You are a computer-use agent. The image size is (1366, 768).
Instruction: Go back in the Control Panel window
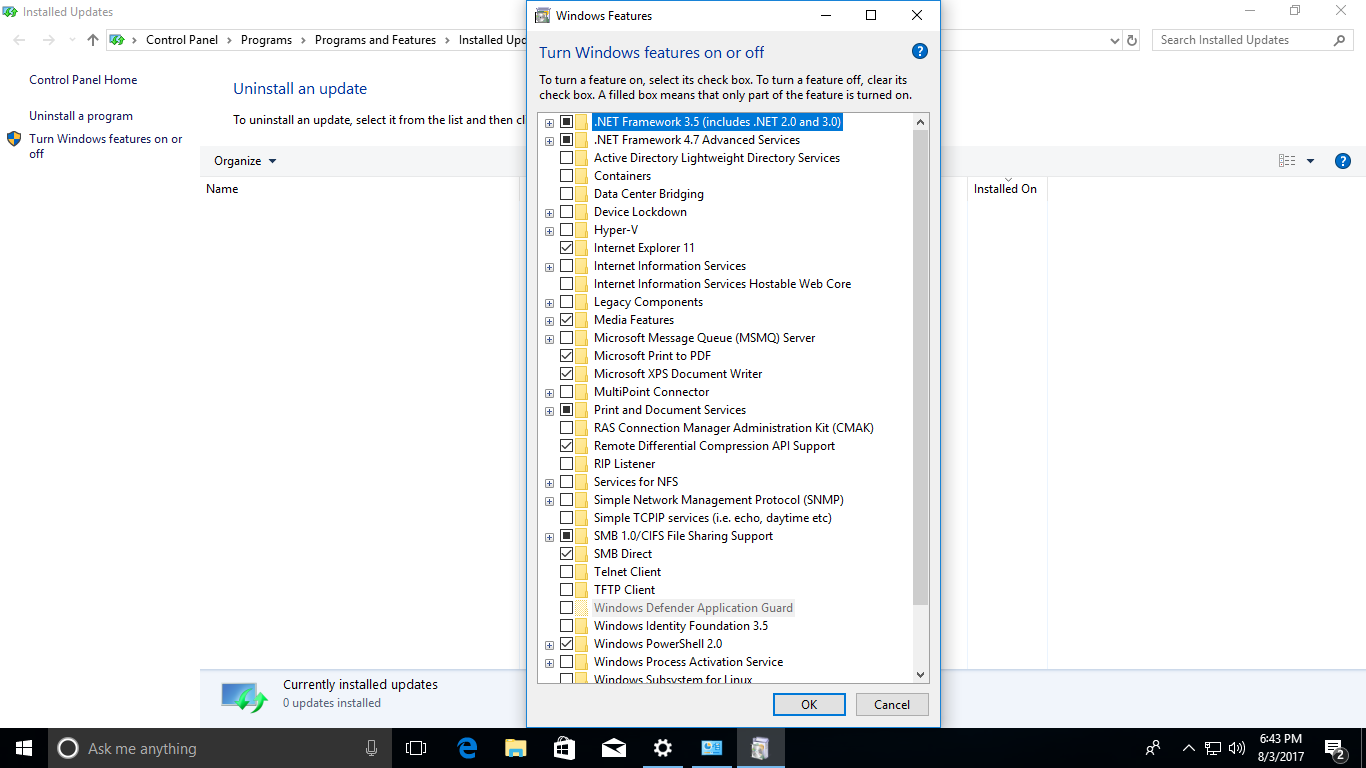click(x=20, y=40)
